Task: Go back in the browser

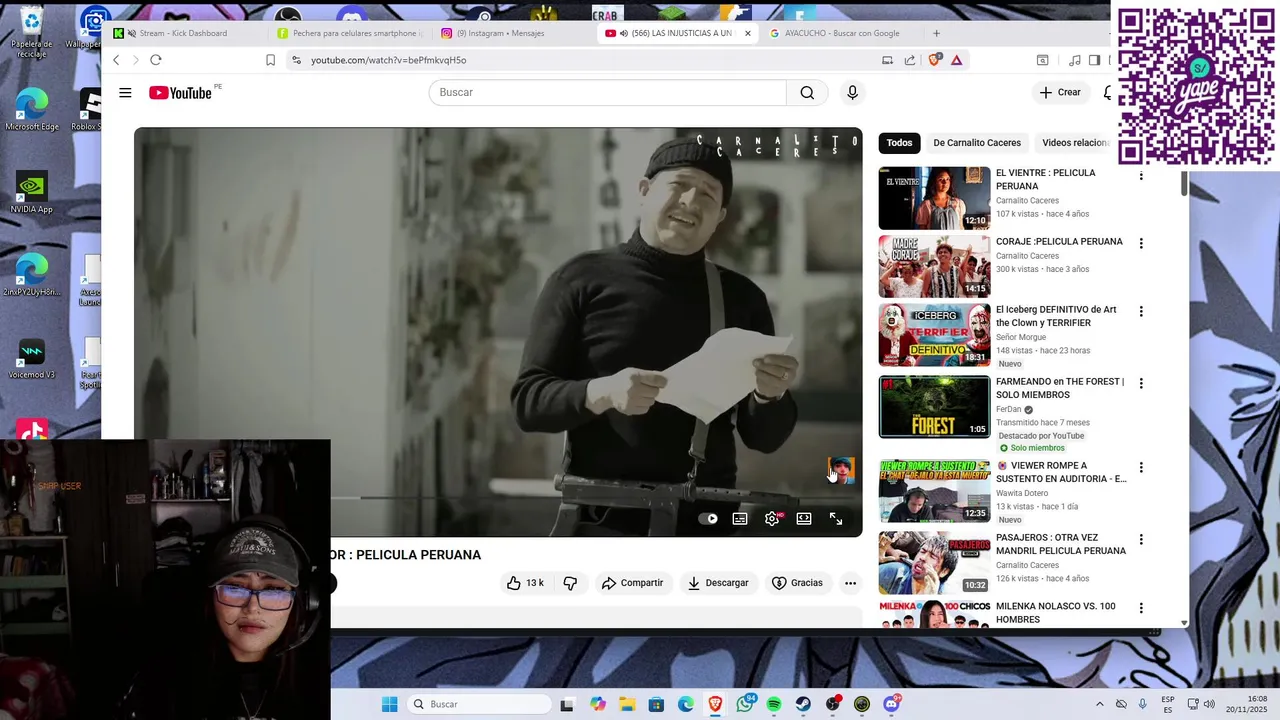Action: 116,60
